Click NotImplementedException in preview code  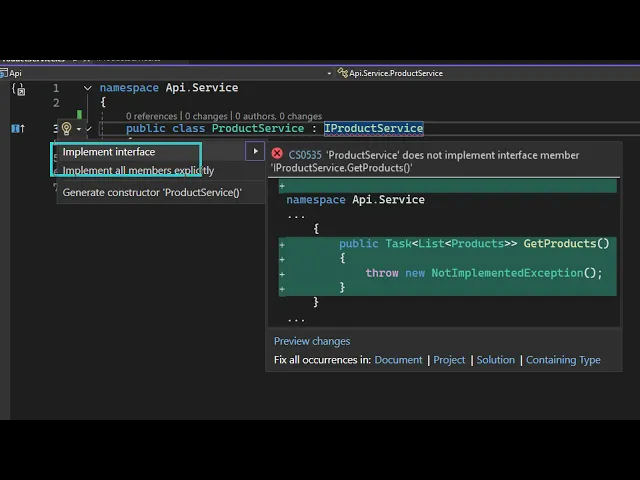pyautogui.click(x=507, y=273)
